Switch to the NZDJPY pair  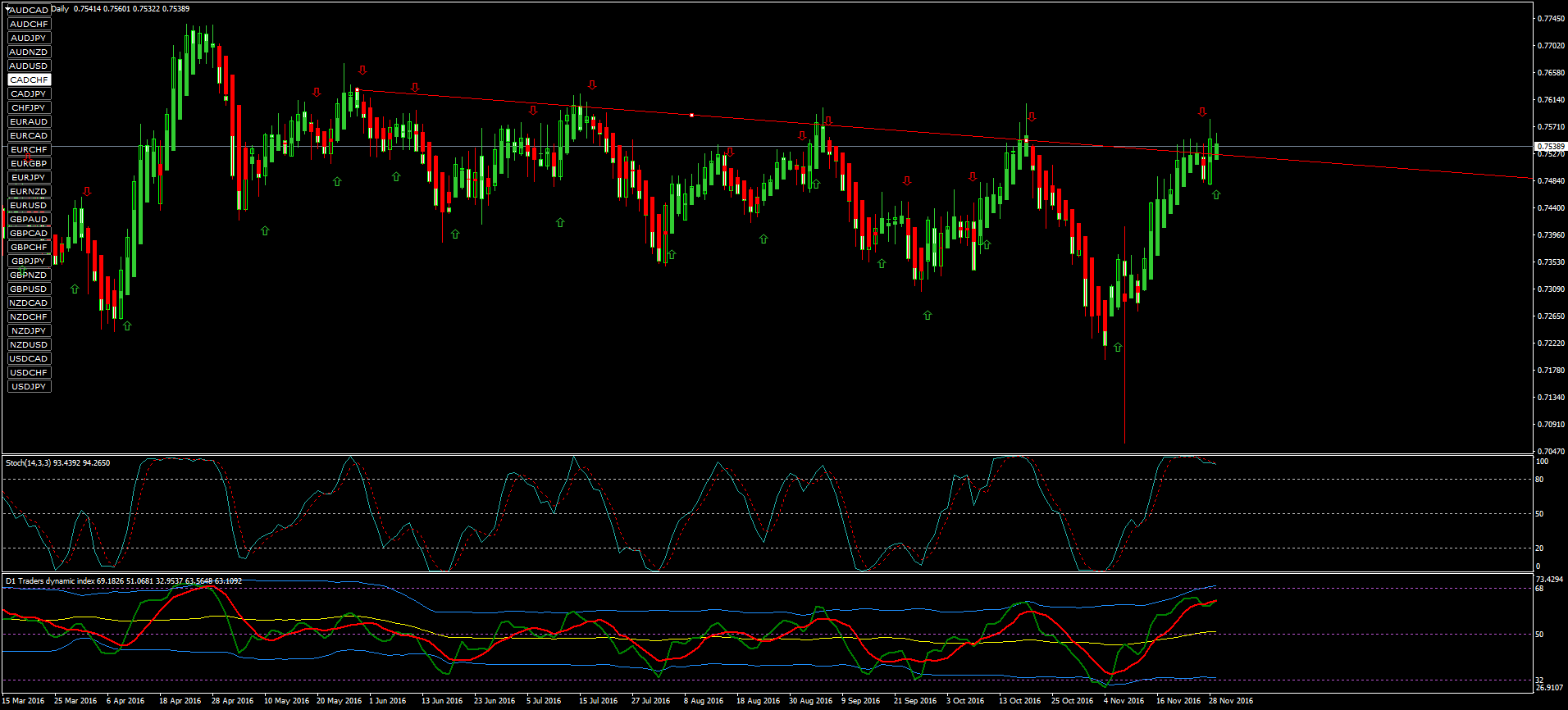tap(29, 331)
